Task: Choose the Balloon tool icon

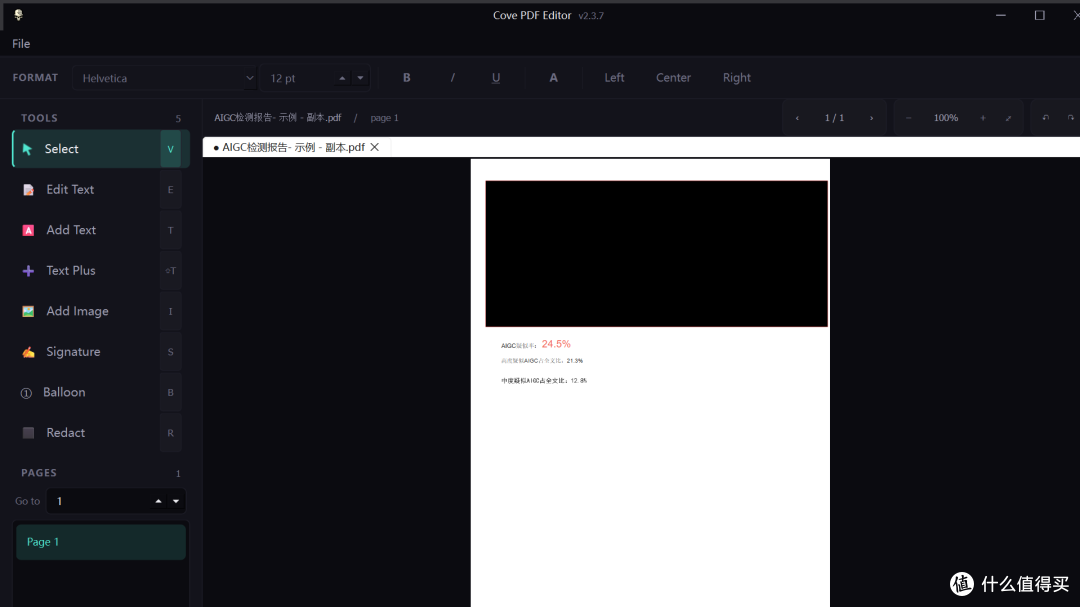Action: [x=26, y=393]
